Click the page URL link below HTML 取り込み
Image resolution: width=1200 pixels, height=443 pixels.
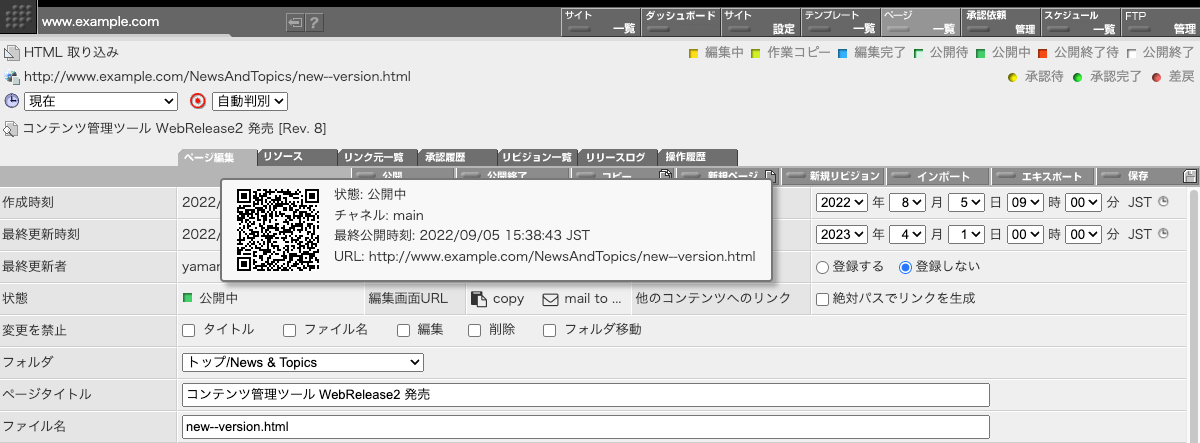[217, 76]
